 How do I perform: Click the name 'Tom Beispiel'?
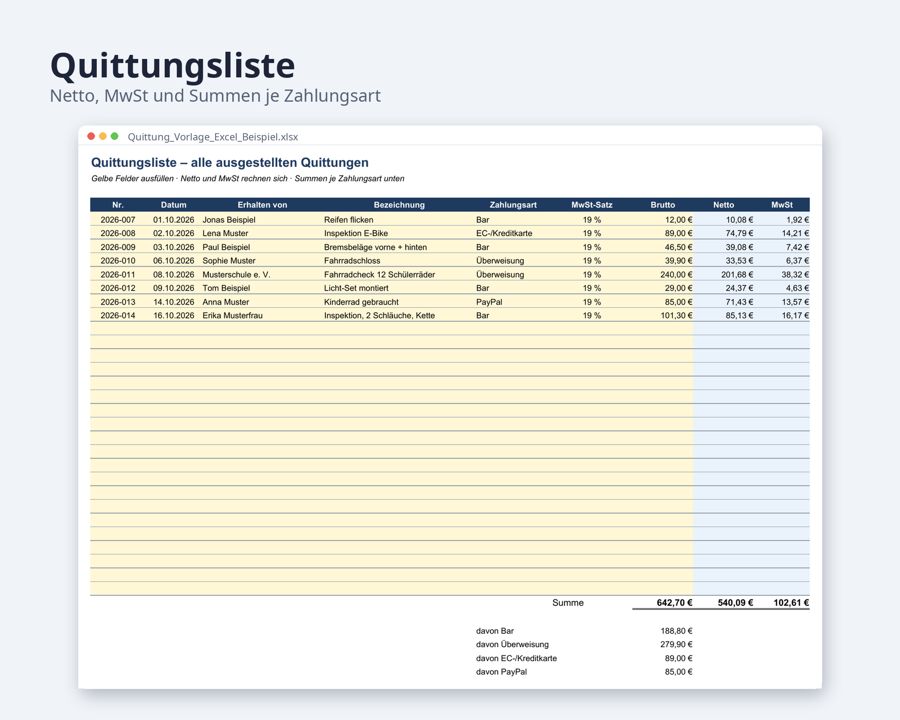tap(226, 288)
